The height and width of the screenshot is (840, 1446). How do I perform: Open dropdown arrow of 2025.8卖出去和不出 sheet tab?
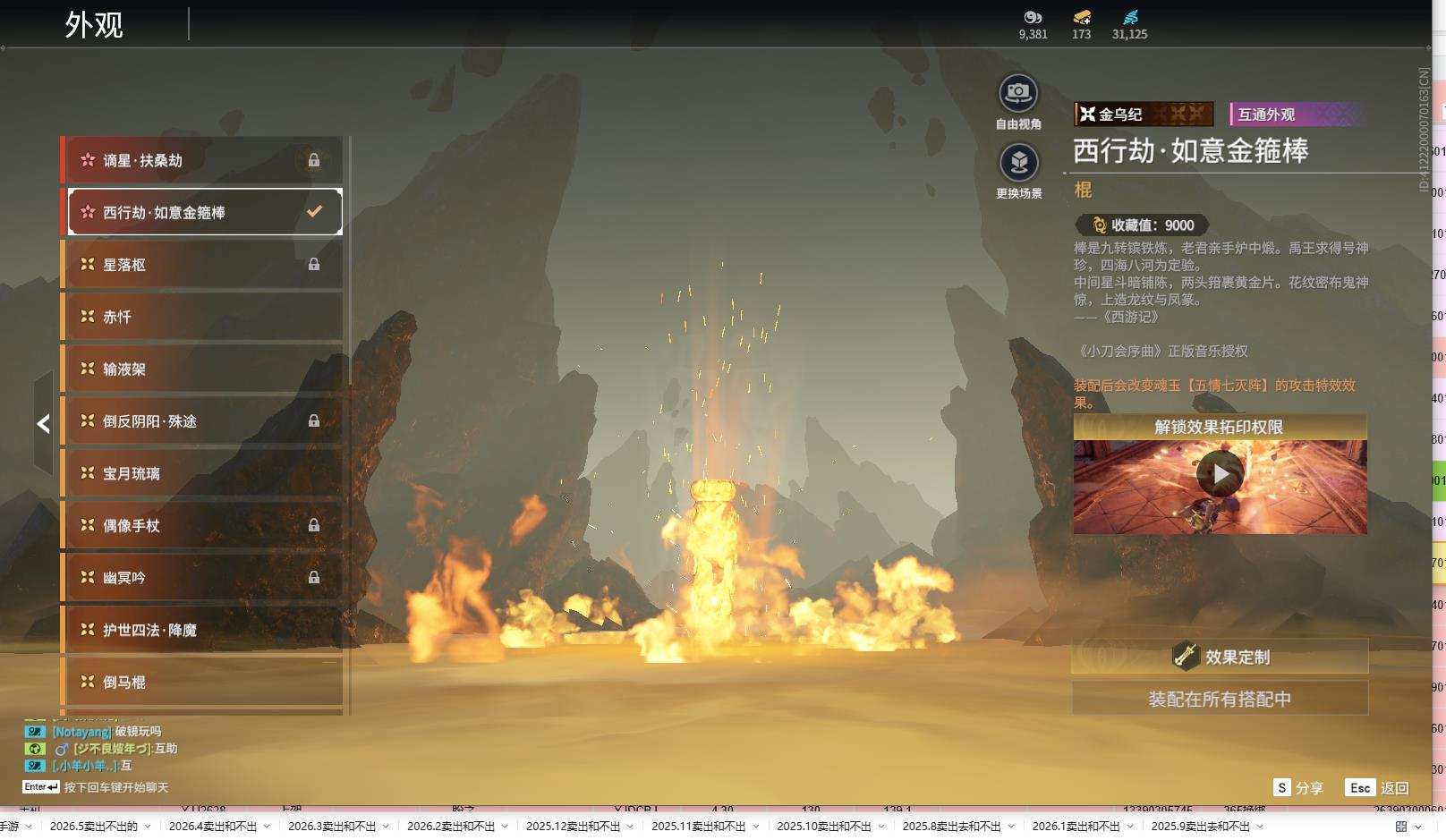point(1011,827)
